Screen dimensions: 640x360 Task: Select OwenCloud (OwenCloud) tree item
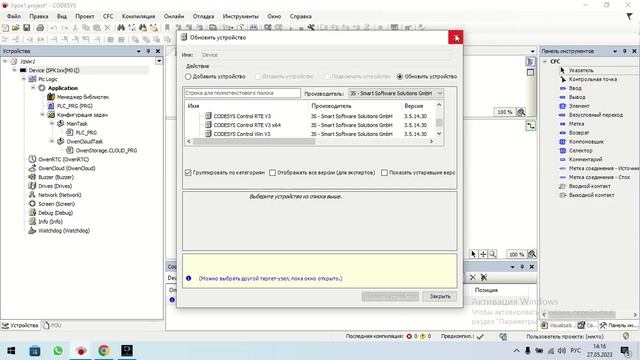pyautogui.click(x=67, y=168)
